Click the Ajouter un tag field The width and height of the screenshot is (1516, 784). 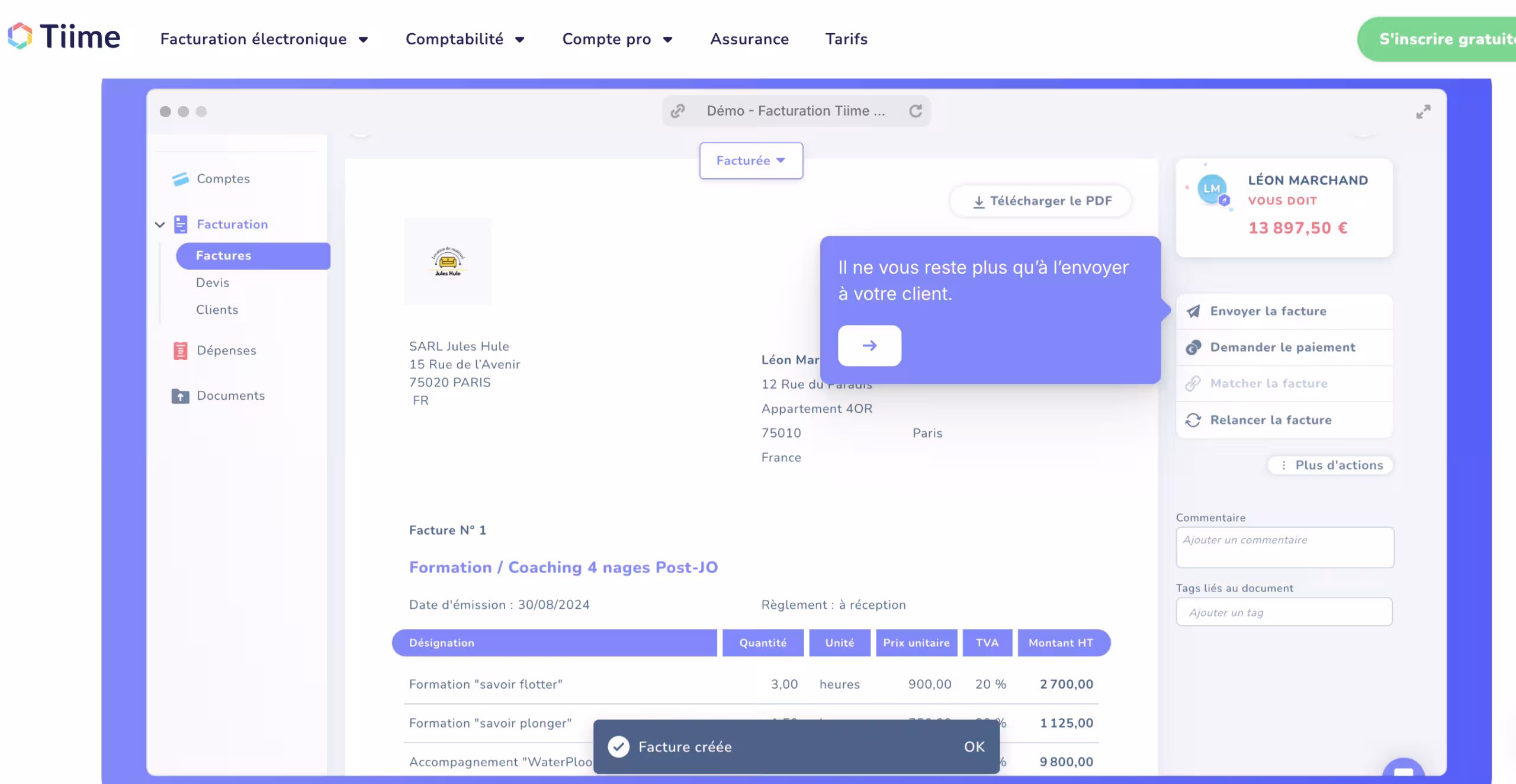coord(1284,612)
